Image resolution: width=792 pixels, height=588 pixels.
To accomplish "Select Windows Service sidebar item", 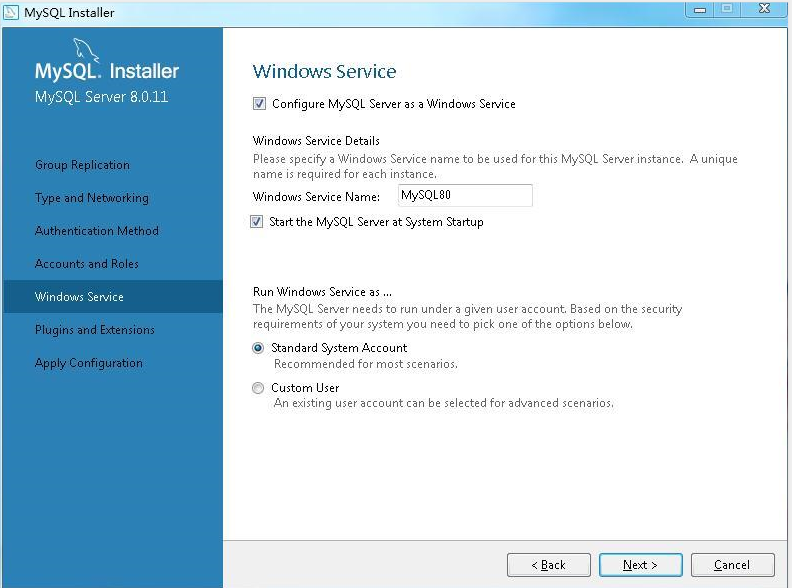I will coord(113,297).
